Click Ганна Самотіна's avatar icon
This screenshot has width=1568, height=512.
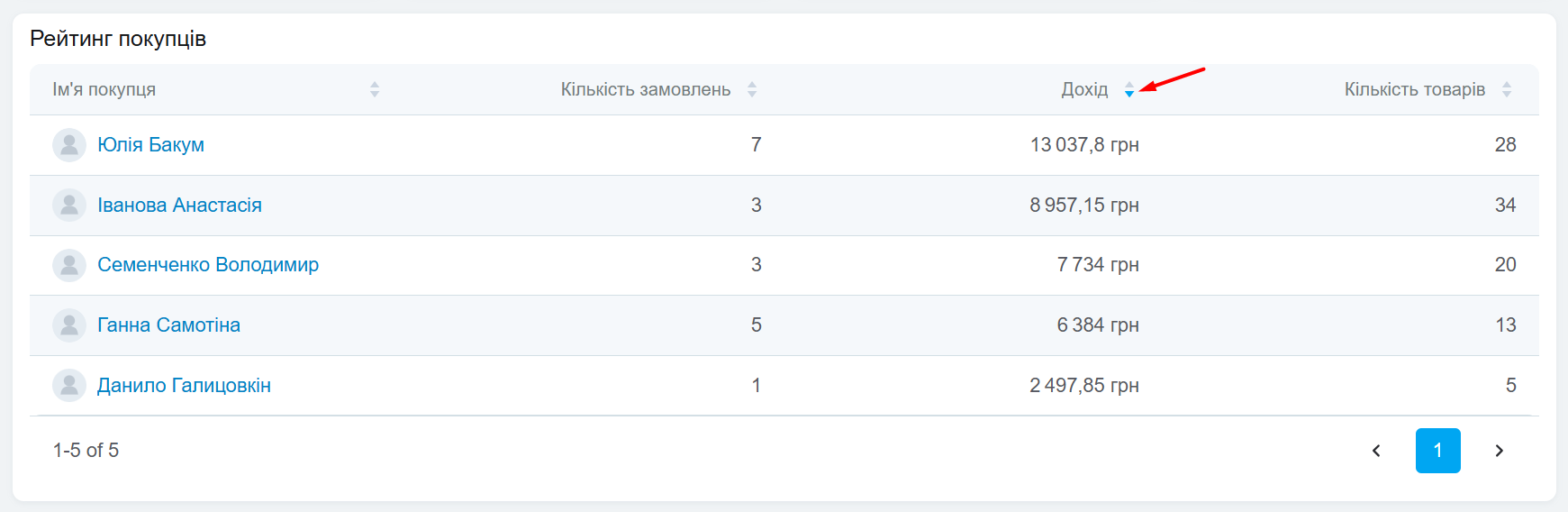click(x=69, y=325)
